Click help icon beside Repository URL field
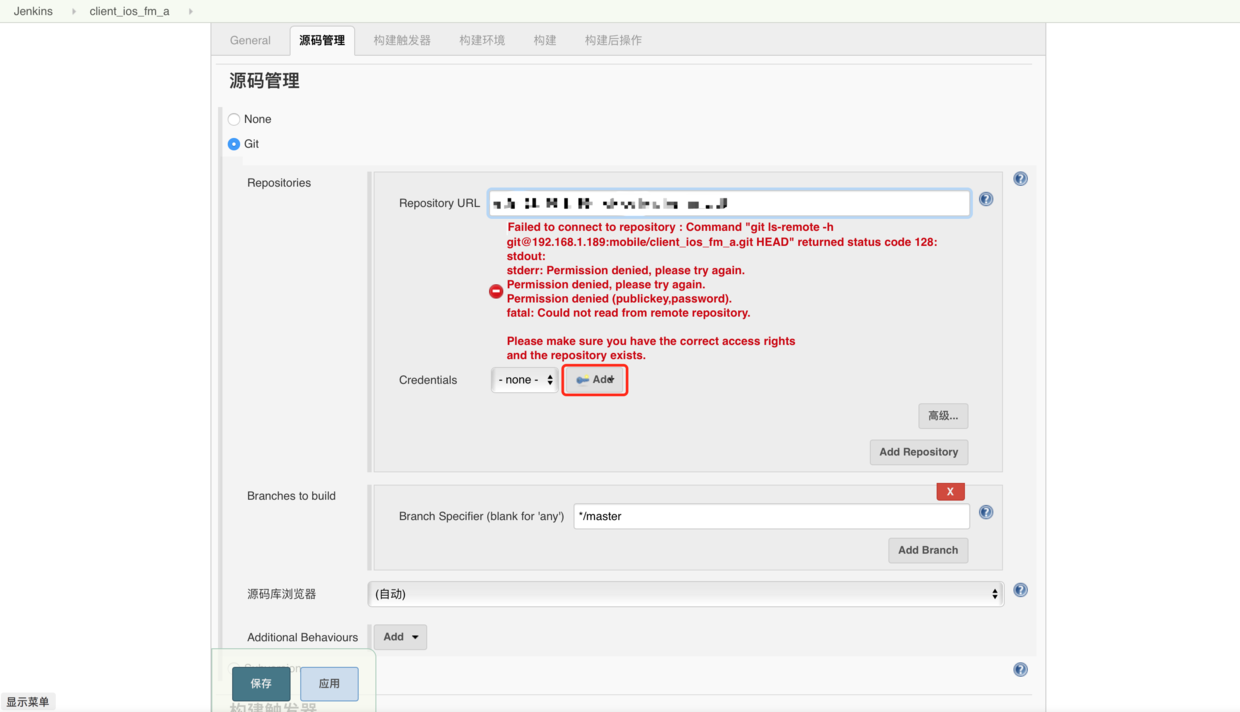Viewport: 1240px width, 712px height. 986,200
